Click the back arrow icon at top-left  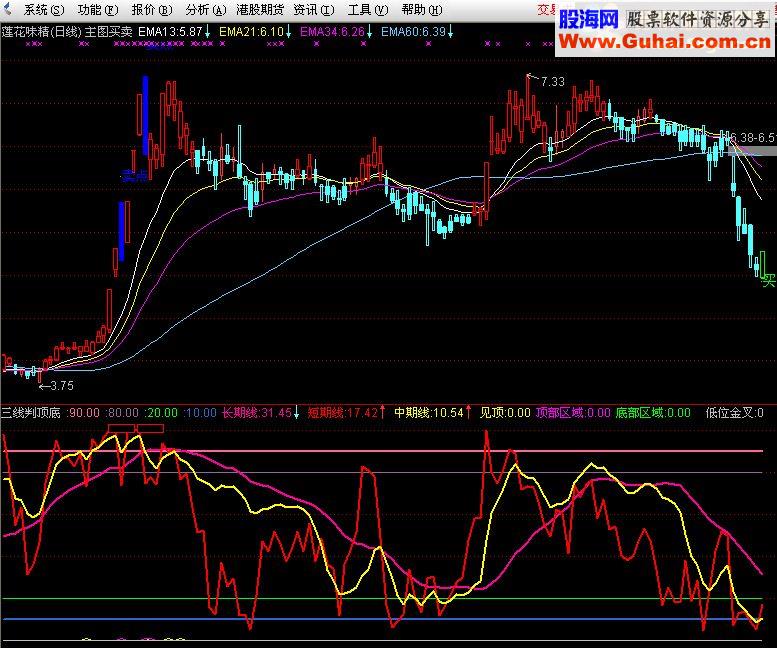pyautogui.click(x=7, y=9)
